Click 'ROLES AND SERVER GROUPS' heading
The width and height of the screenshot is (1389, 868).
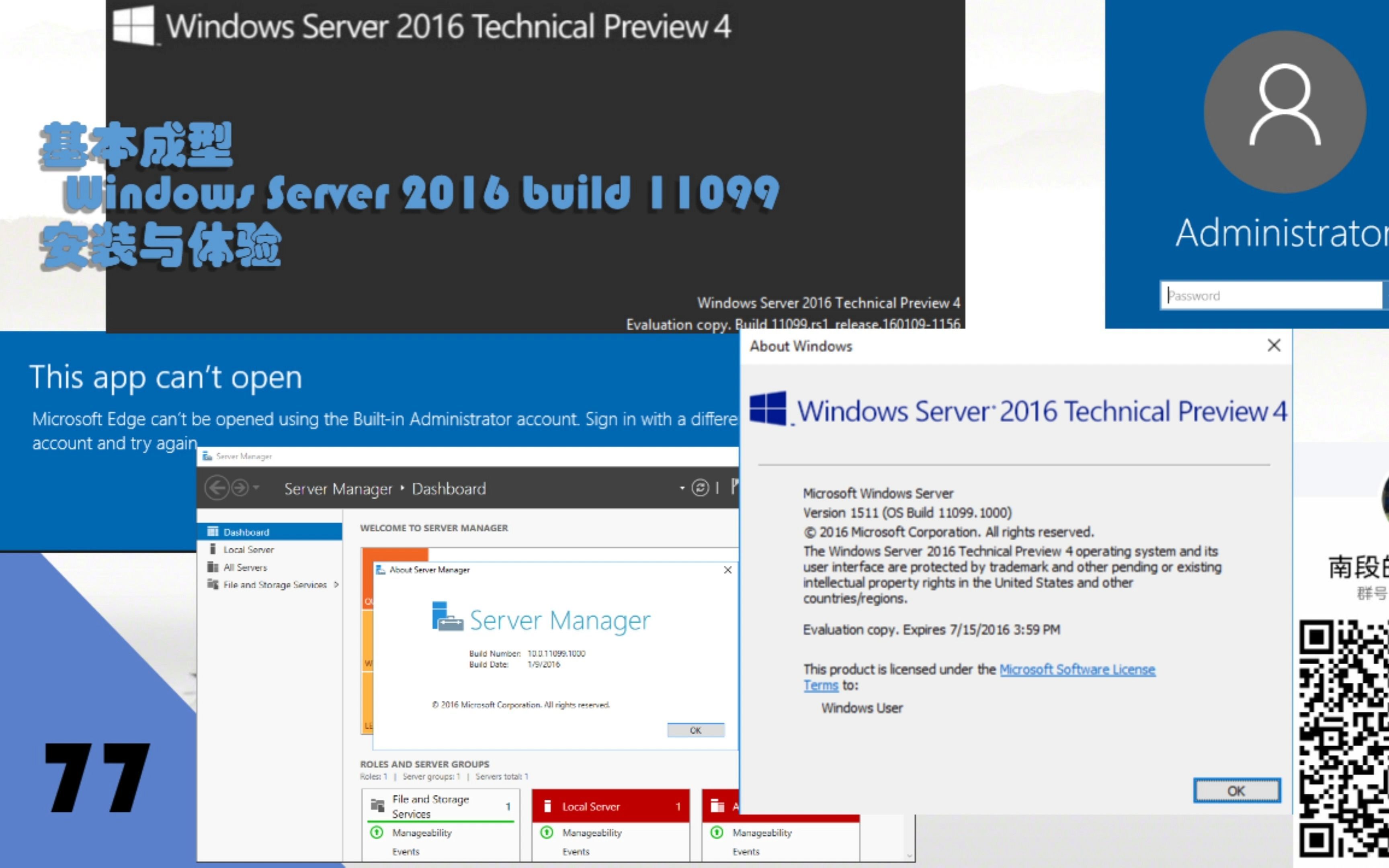[425, 764]
